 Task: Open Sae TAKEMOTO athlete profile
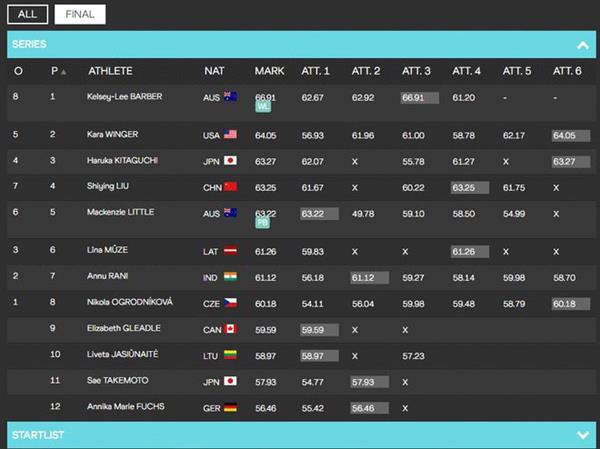coord(117,380)
